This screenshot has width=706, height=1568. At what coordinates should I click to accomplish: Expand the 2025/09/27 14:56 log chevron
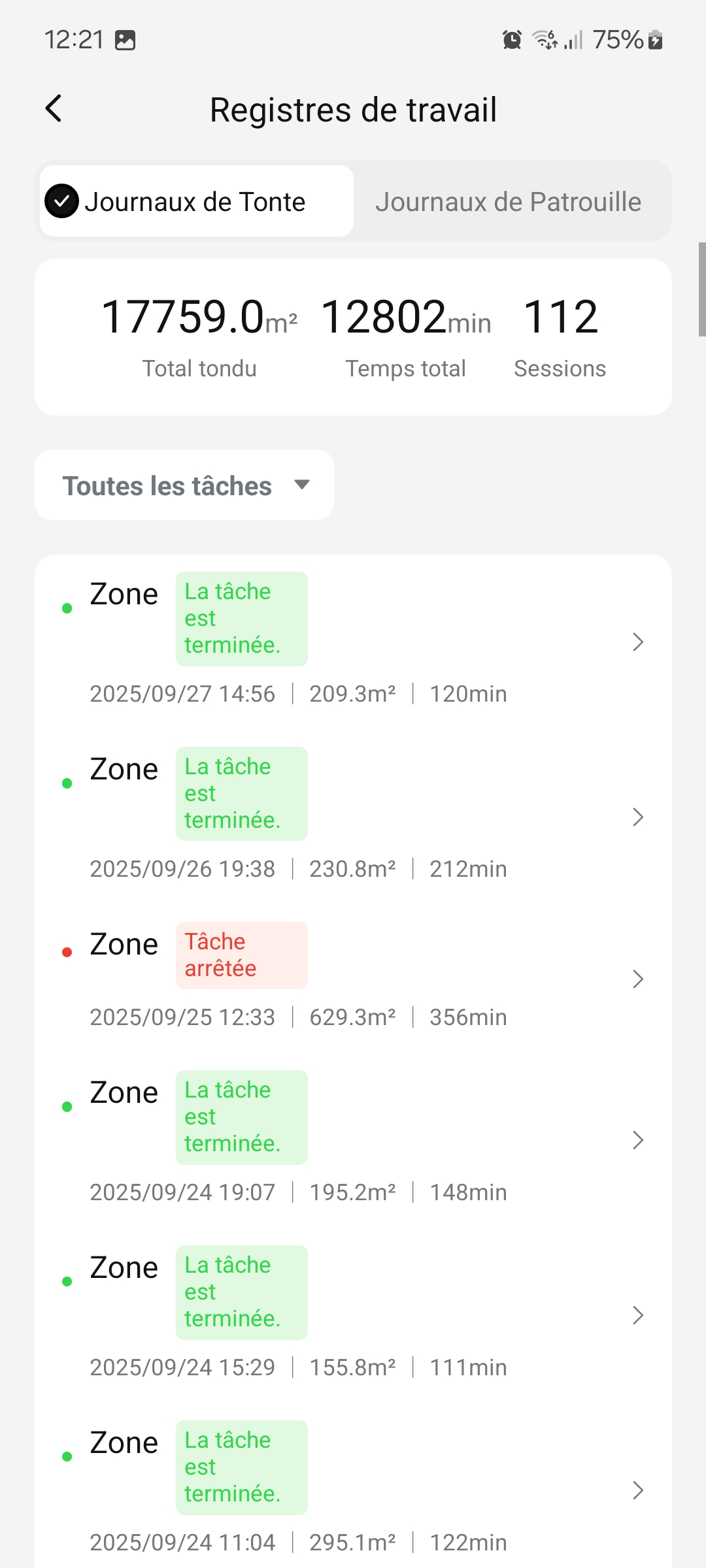pyautogui.click(x=638, y=642)
